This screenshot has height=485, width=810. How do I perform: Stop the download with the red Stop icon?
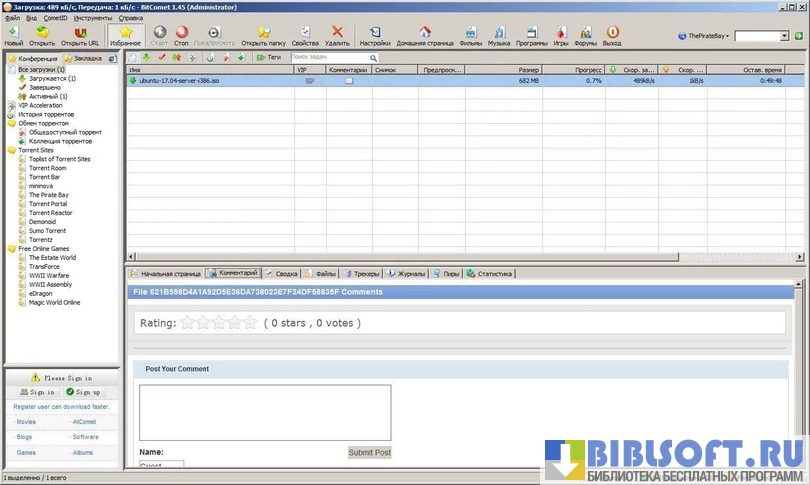pos(181,35)
